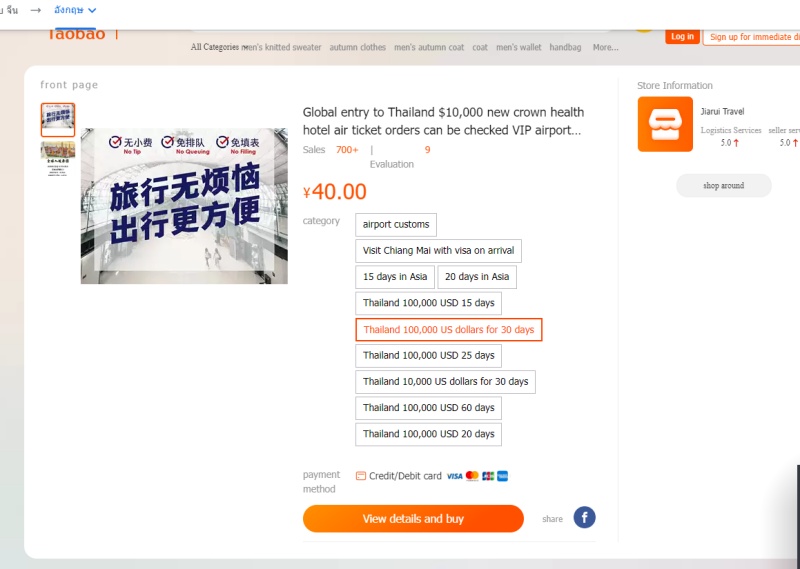Viewport: 800px width, 569px height.
Task: Click the View details and buy button
Action: [x=413, y=518]
